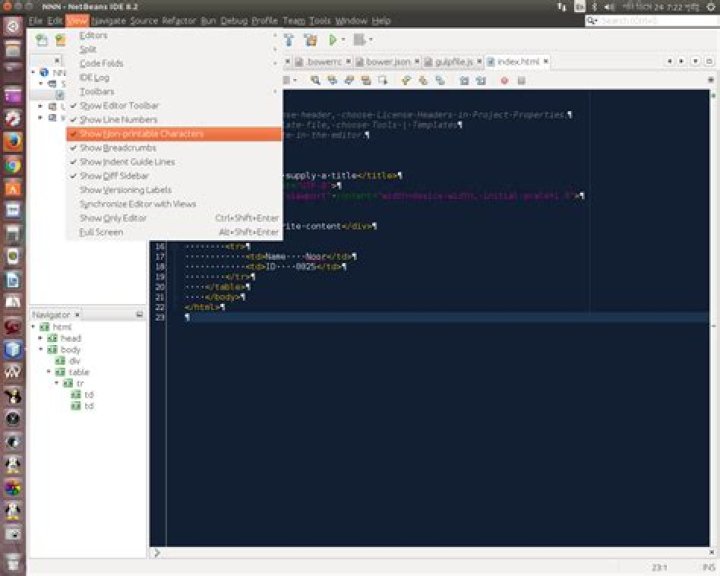Collapse the body node in Navigator
The image size is (720, 576).
pyautogui.click(x=41, y=350)
